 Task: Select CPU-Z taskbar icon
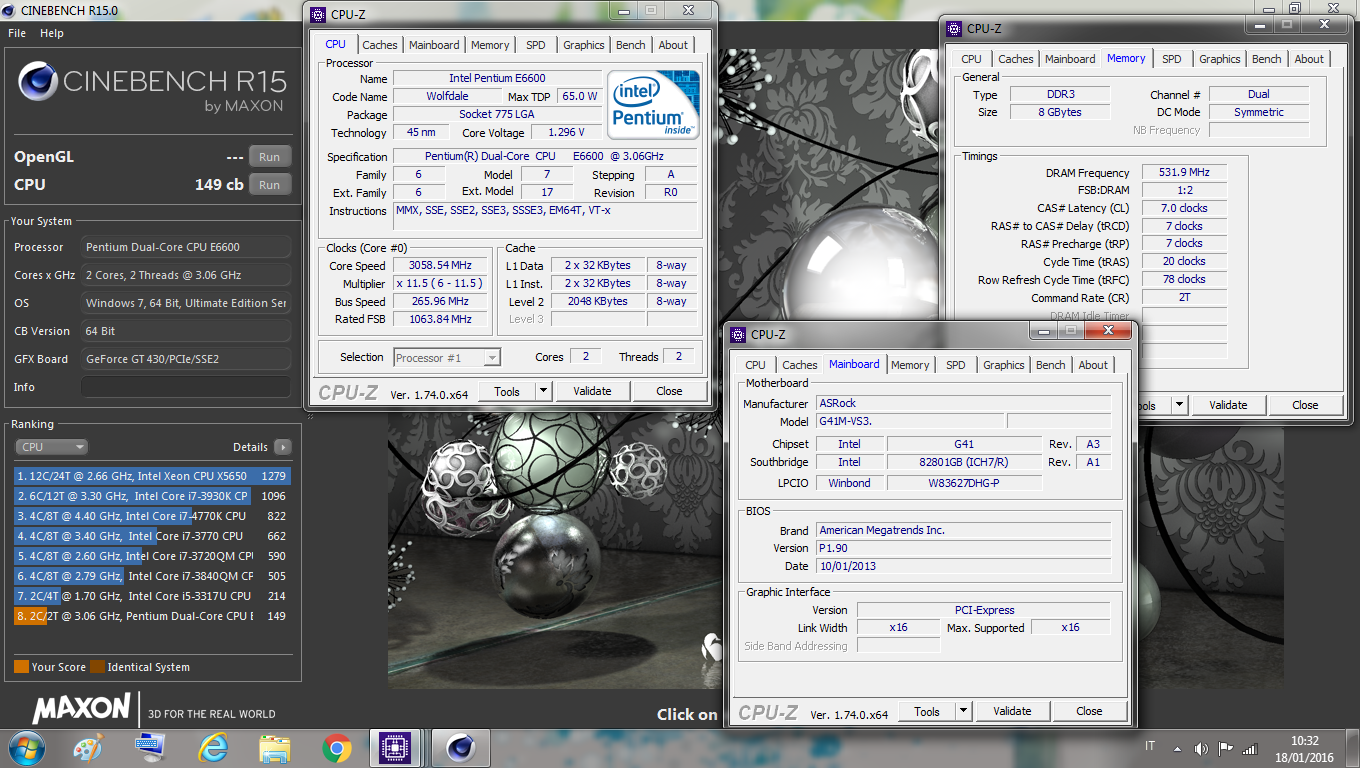click(x=397, y=747)
